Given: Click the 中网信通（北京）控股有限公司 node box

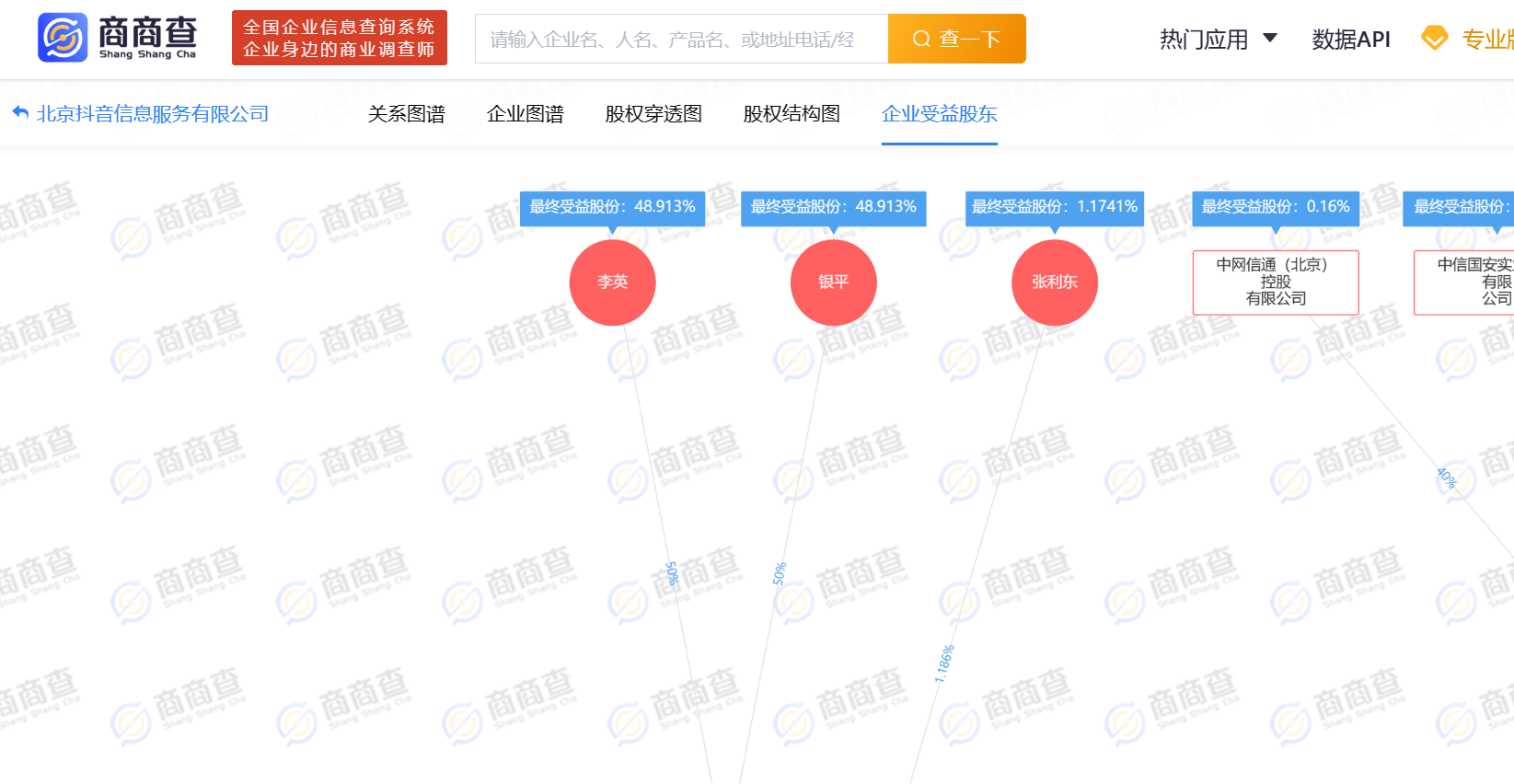Looking at the screenshot, I should [1275, 282].
